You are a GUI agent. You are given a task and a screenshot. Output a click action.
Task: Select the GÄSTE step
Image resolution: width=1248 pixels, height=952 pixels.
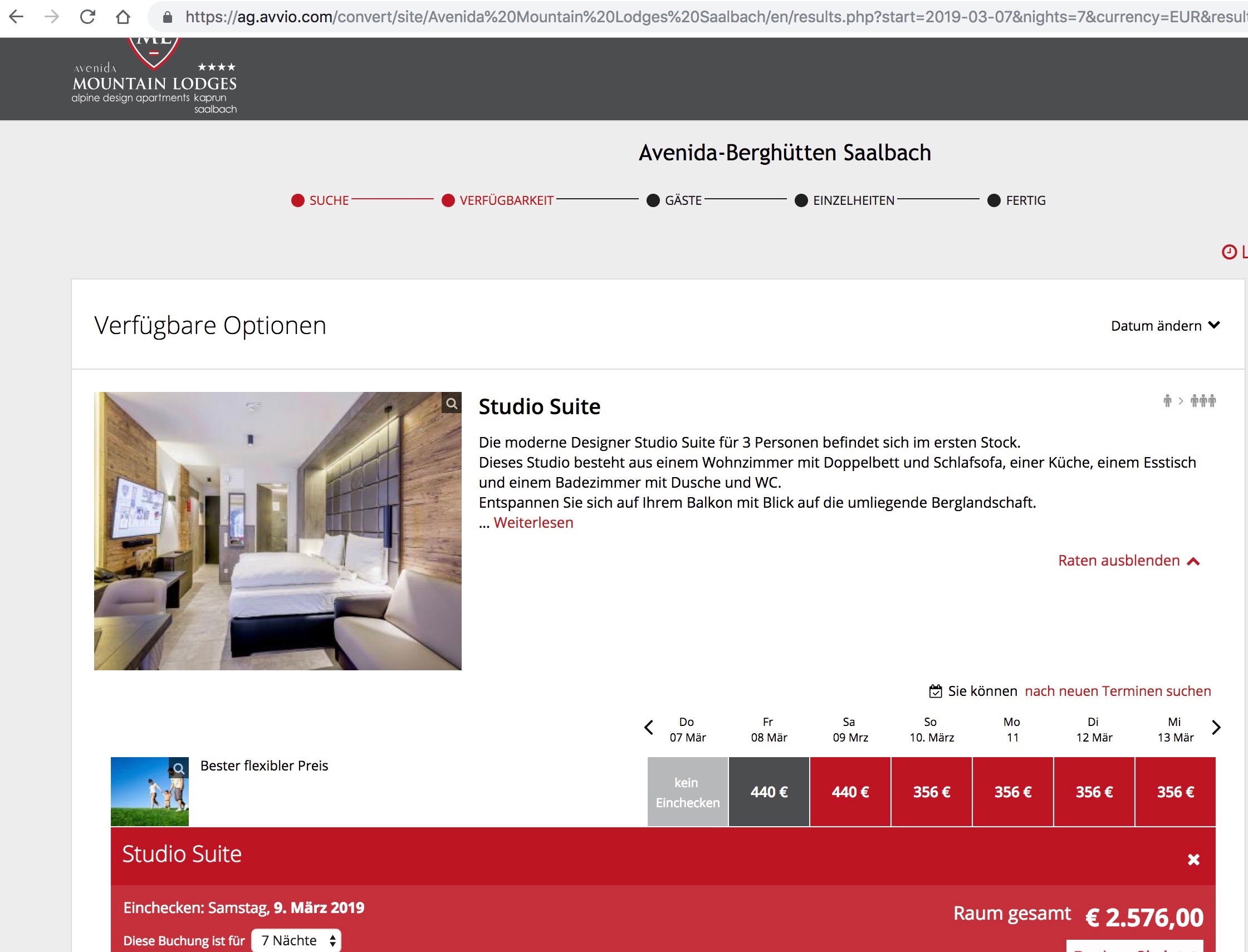point(674,200)
